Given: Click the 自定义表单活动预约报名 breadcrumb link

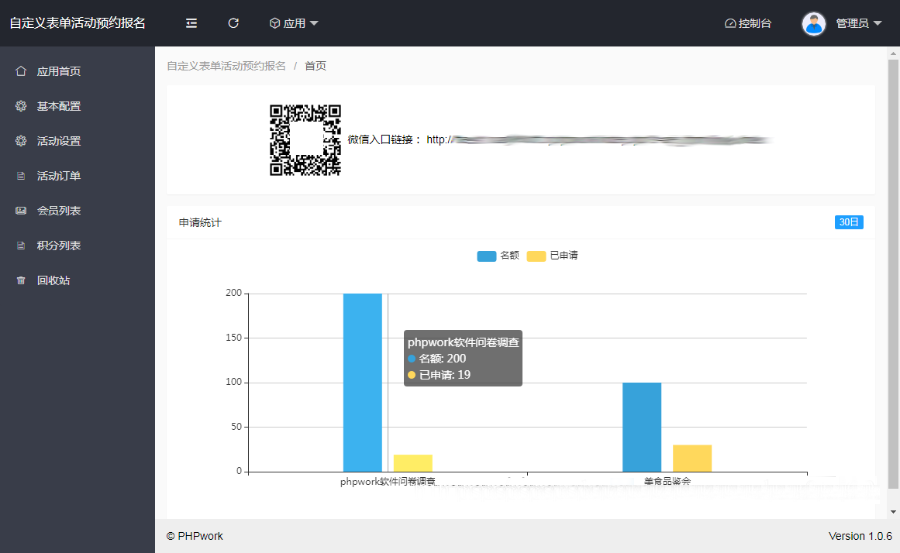Looking at the screenshot, I should tap(226, 66).
